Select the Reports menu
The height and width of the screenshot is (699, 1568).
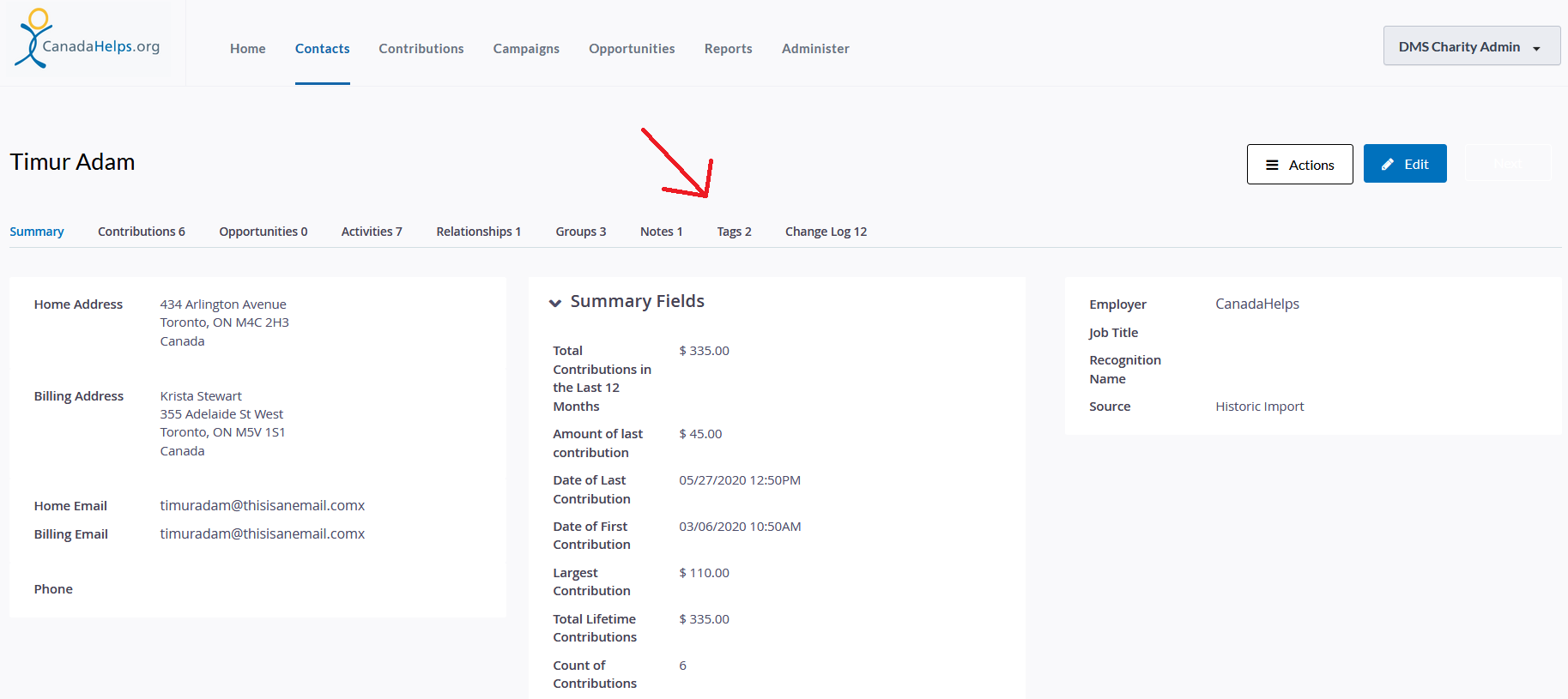(729, 49)
